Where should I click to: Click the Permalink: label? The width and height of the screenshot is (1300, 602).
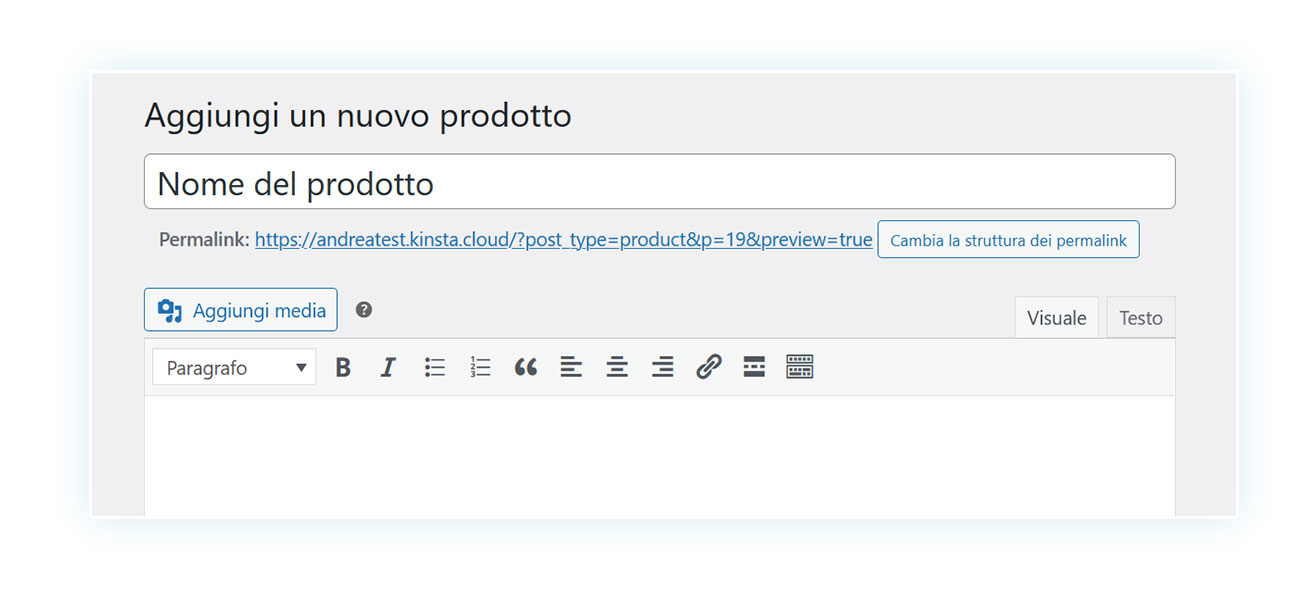tap(204, 240)
